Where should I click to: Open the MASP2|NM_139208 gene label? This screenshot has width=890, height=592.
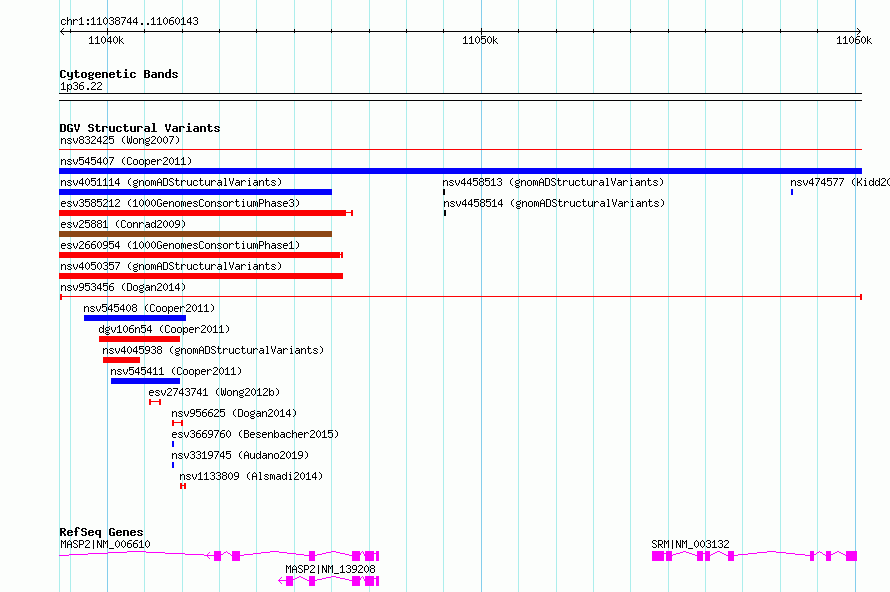(x=330, y=569)
